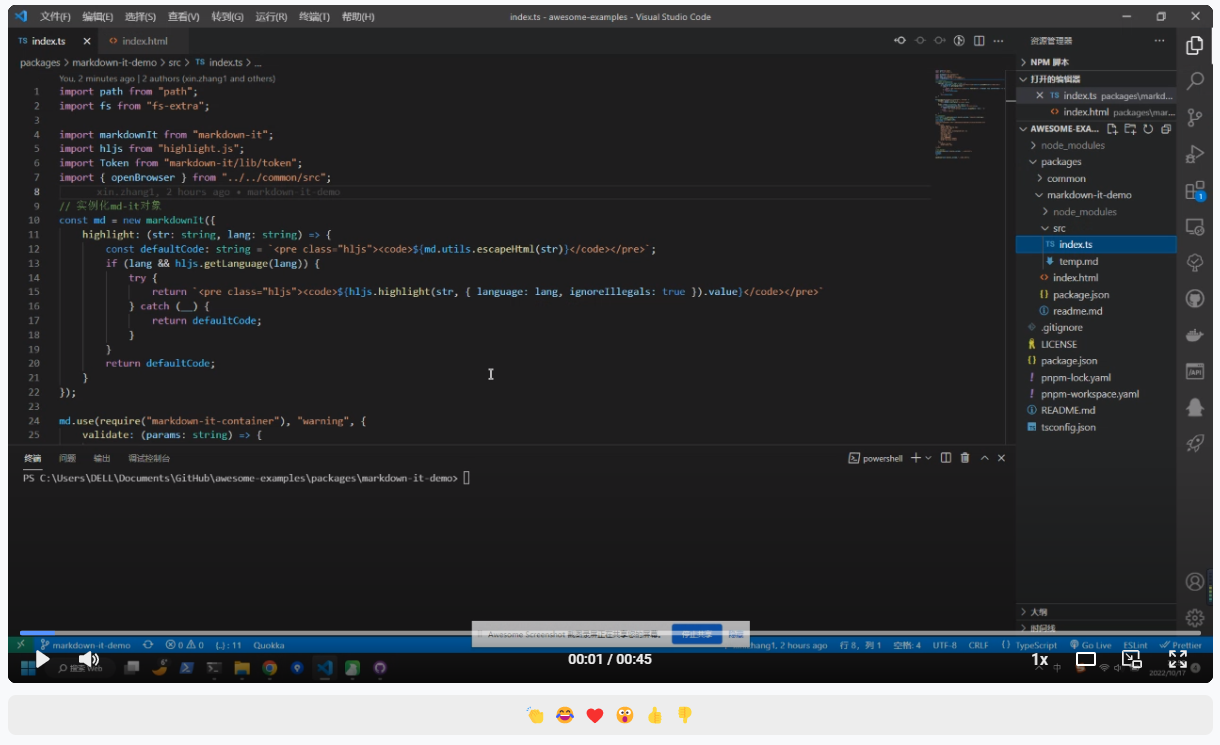Screen dimensions: 1220x745
Task: Open the Manage gear icon
Action: 1194,617
